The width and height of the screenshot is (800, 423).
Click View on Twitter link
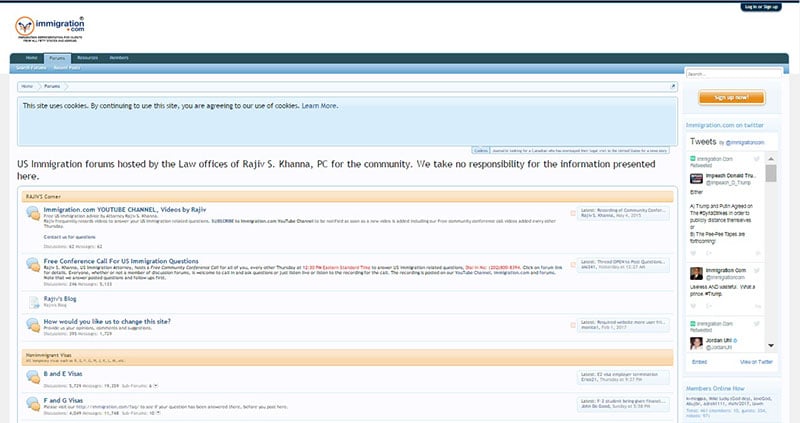(756, 362)
